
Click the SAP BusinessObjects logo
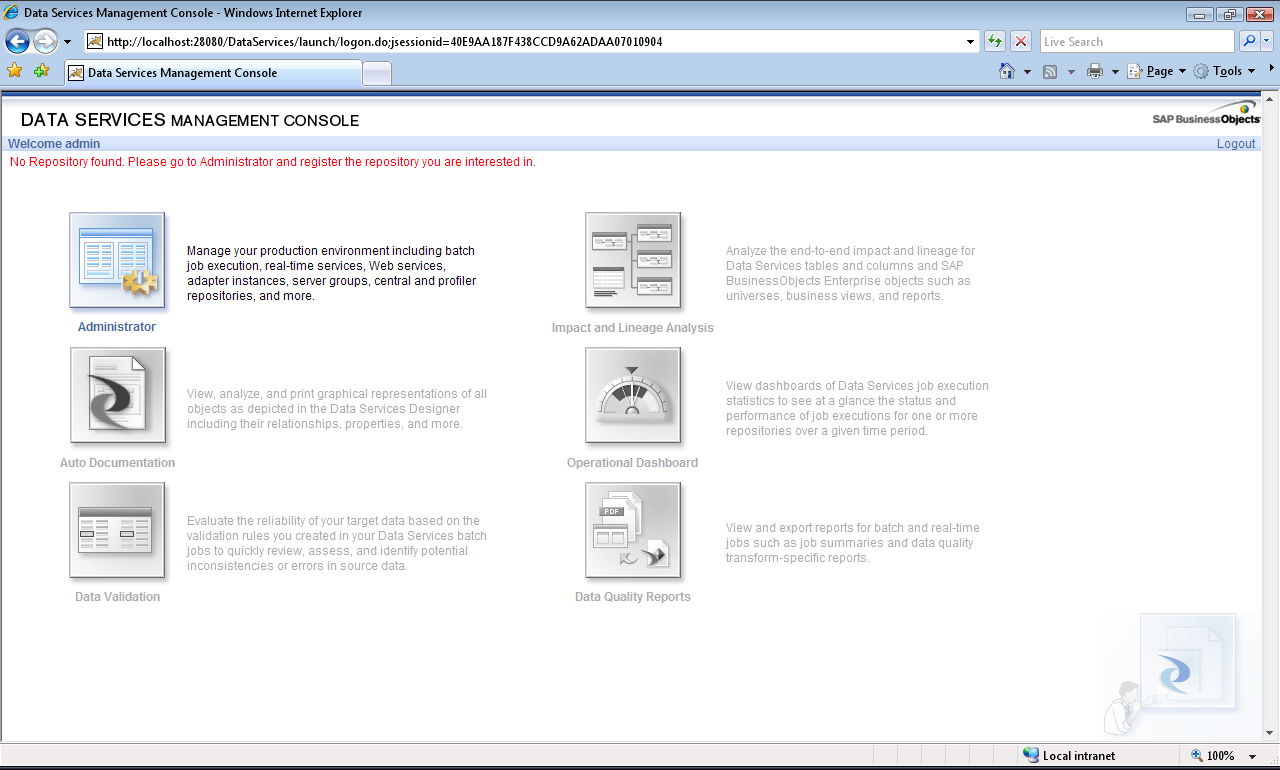point(1206,114)
